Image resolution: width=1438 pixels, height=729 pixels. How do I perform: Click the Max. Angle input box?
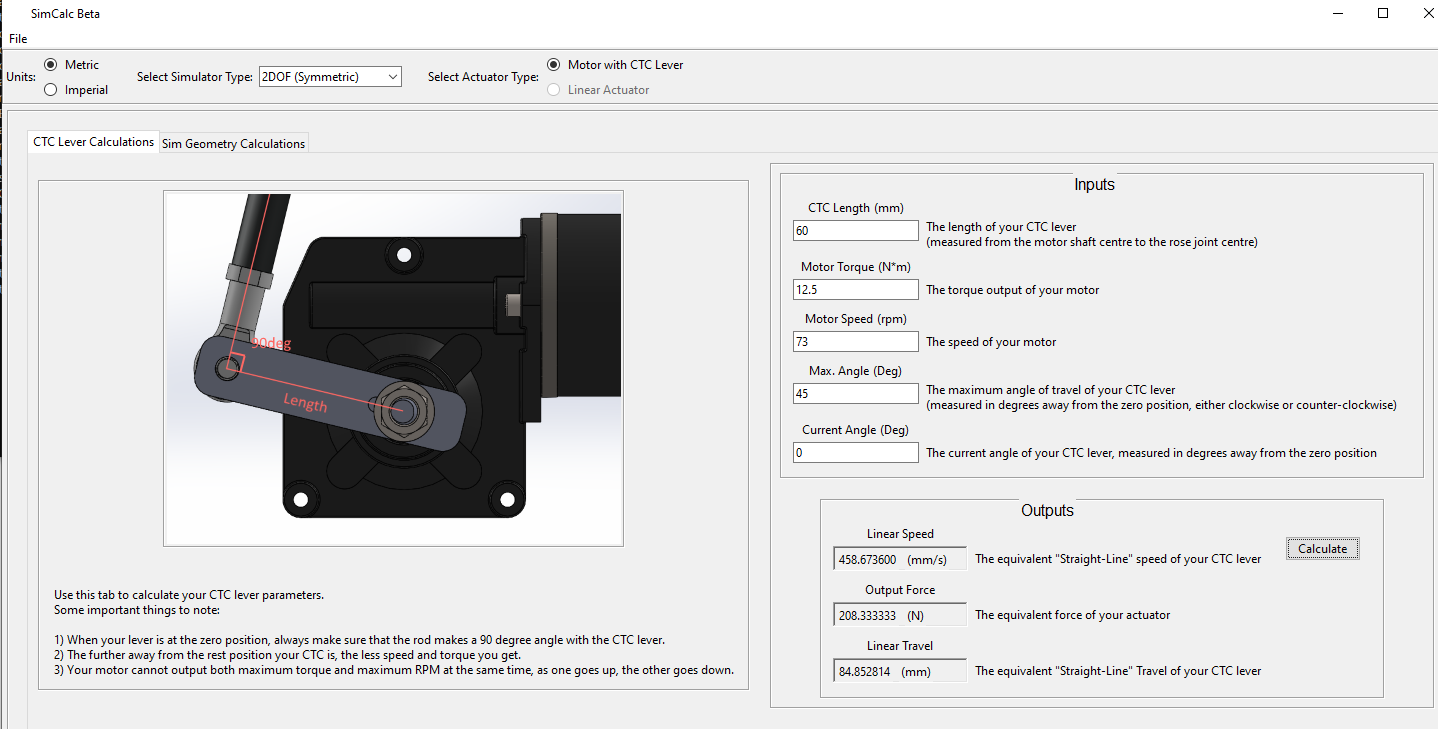(x=855, y=394)
